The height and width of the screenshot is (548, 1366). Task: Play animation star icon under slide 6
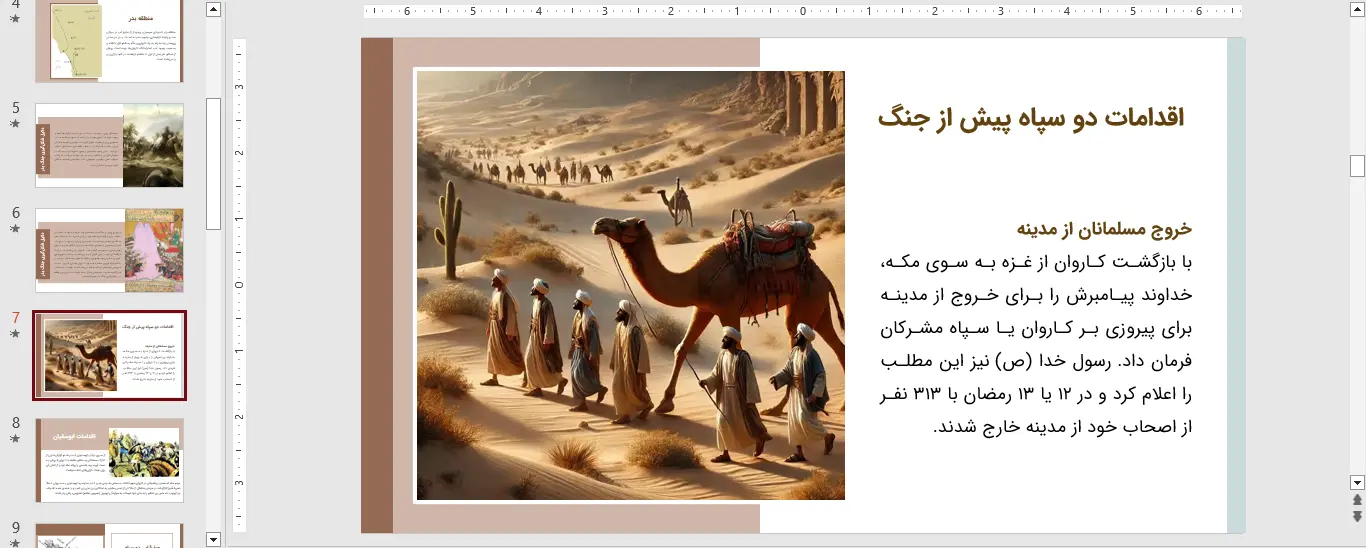point(15,229)
